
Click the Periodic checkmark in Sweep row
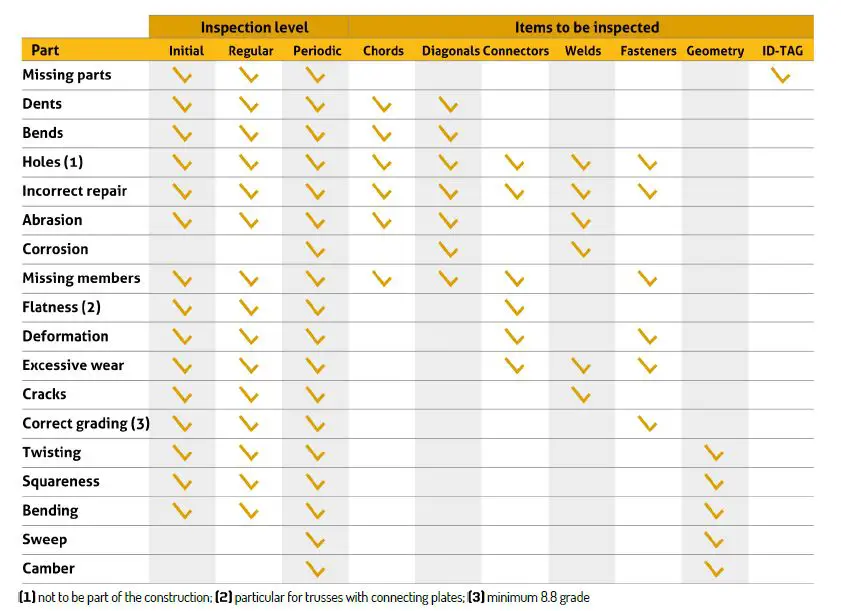(315, 540)
